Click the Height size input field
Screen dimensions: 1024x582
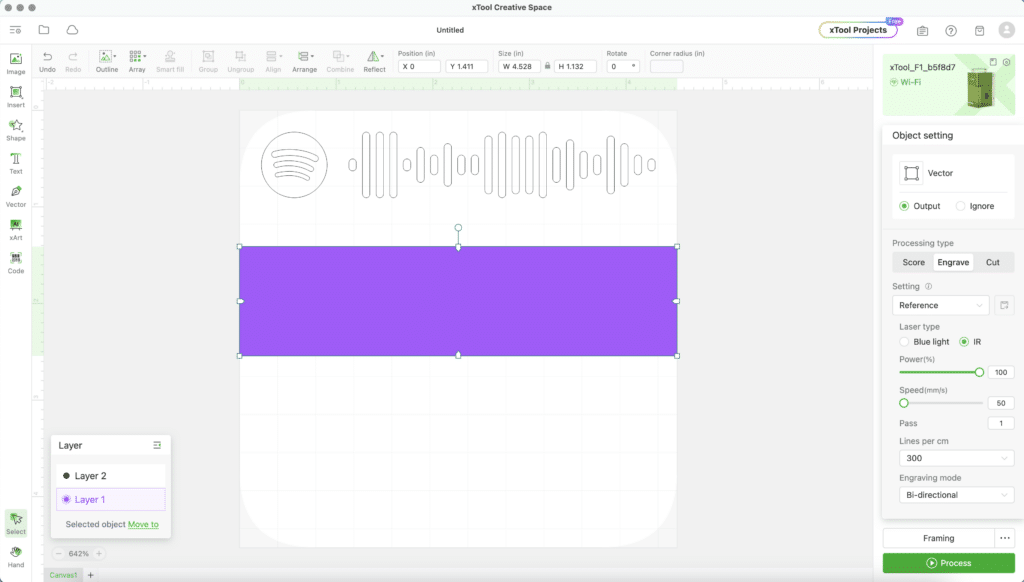575,66
